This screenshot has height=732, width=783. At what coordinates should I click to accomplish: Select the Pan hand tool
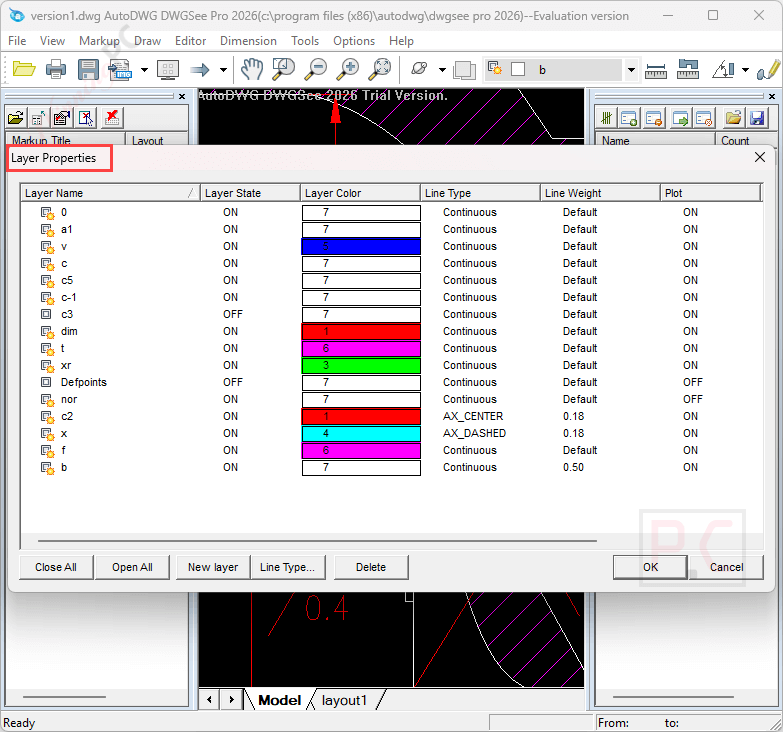point(252,69)
